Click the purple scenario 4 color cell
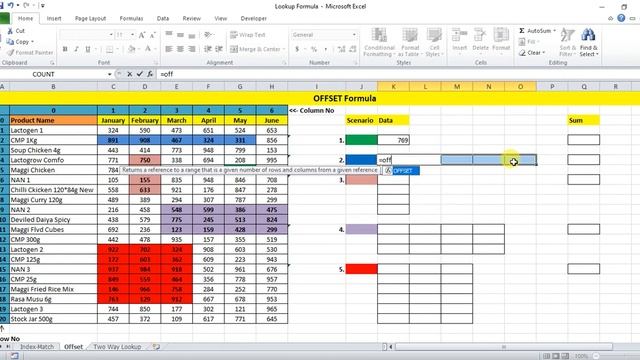 click(361, 229)
